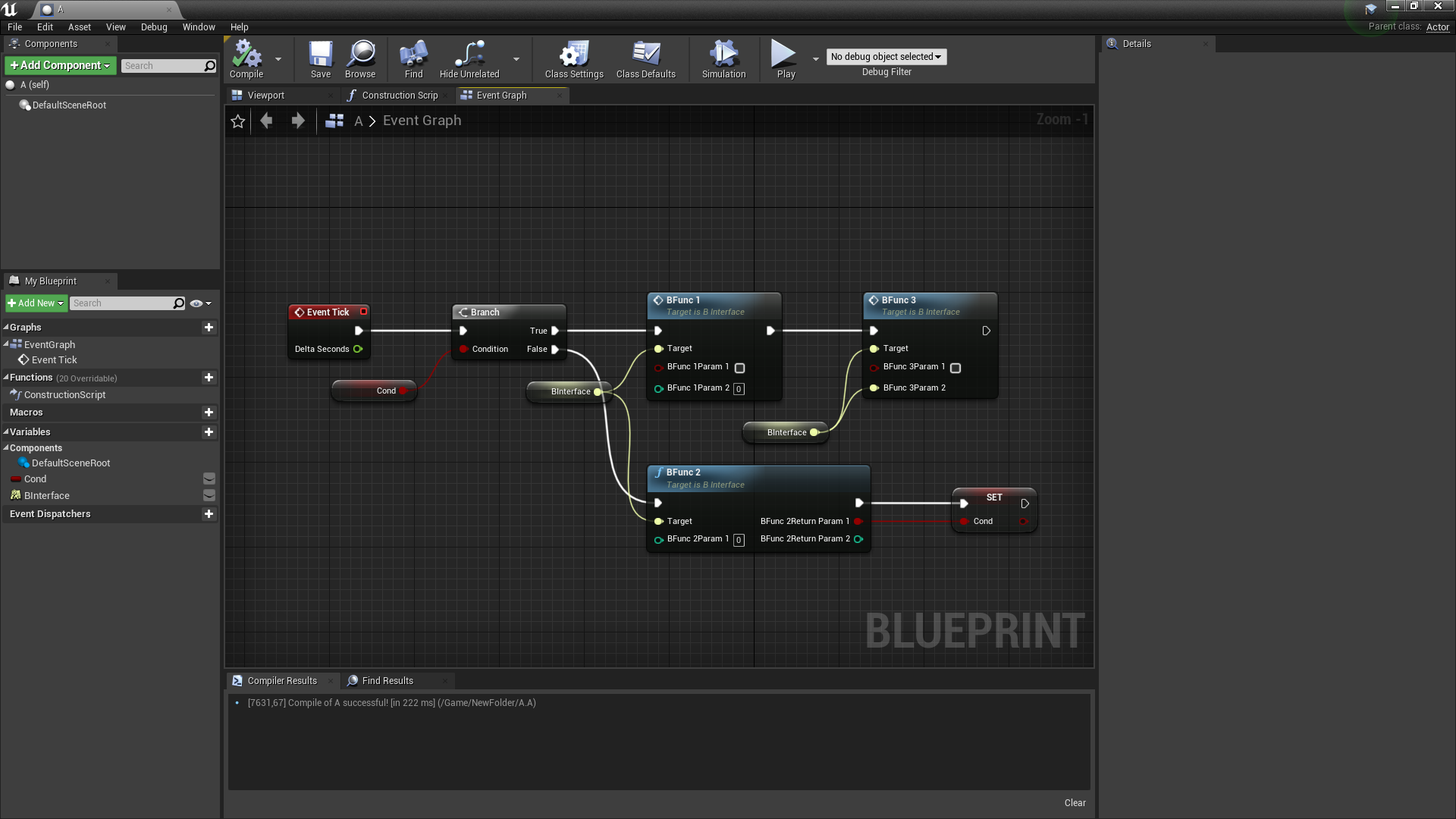Open the Debug menu

154,27
